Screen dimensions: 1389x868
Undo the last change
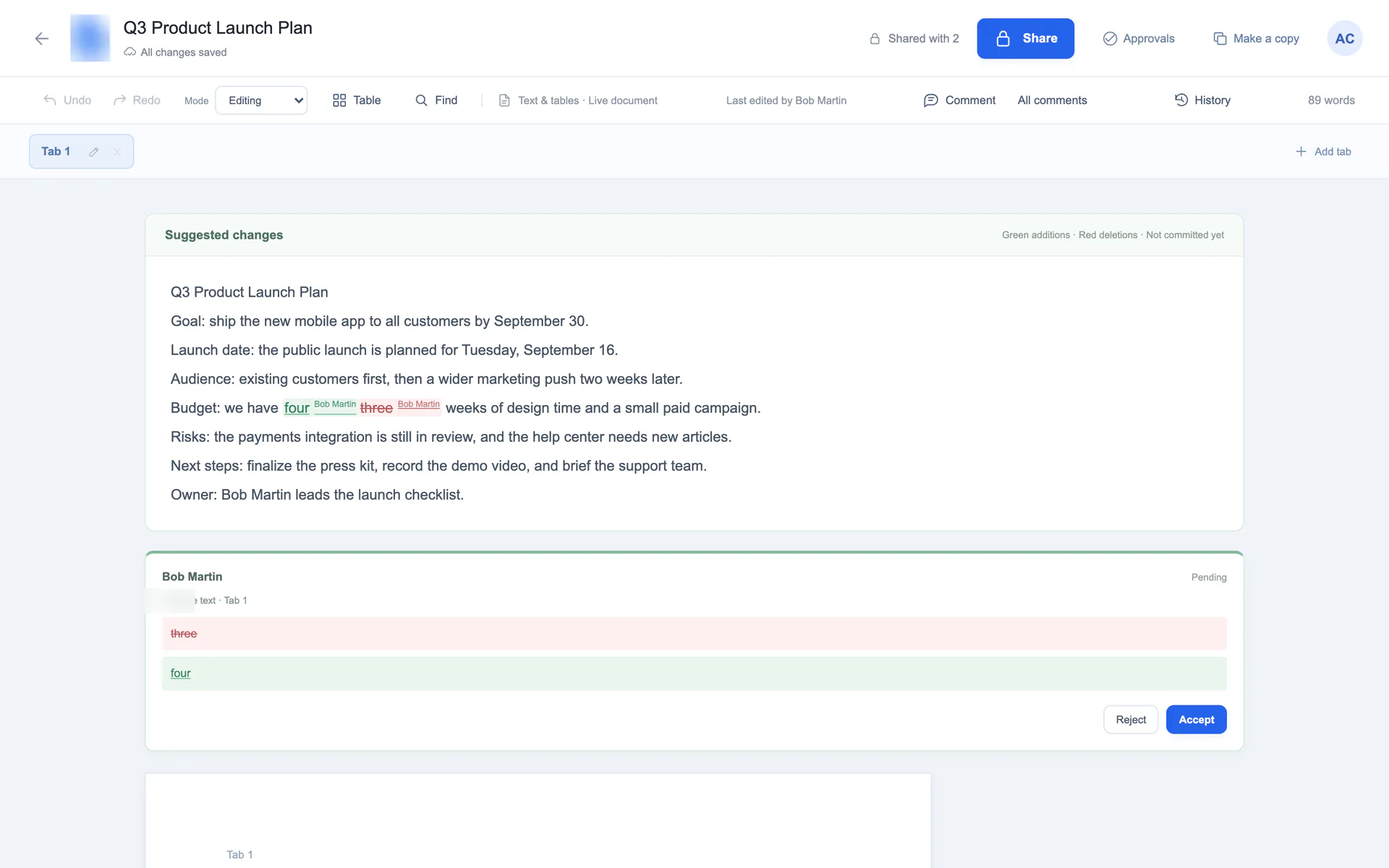(x=67, y=100)
